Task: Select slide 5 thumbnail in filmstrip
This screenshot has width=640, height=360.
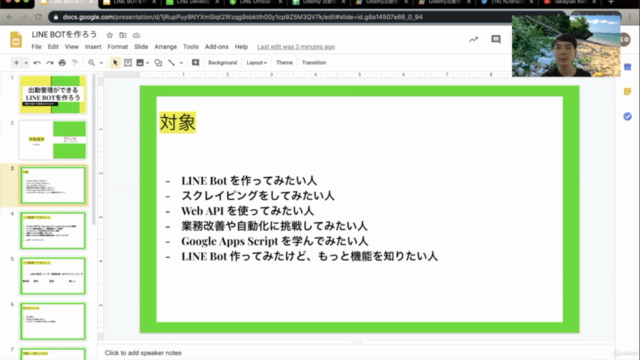Action: pyautogui.click(x=53, y=276)
